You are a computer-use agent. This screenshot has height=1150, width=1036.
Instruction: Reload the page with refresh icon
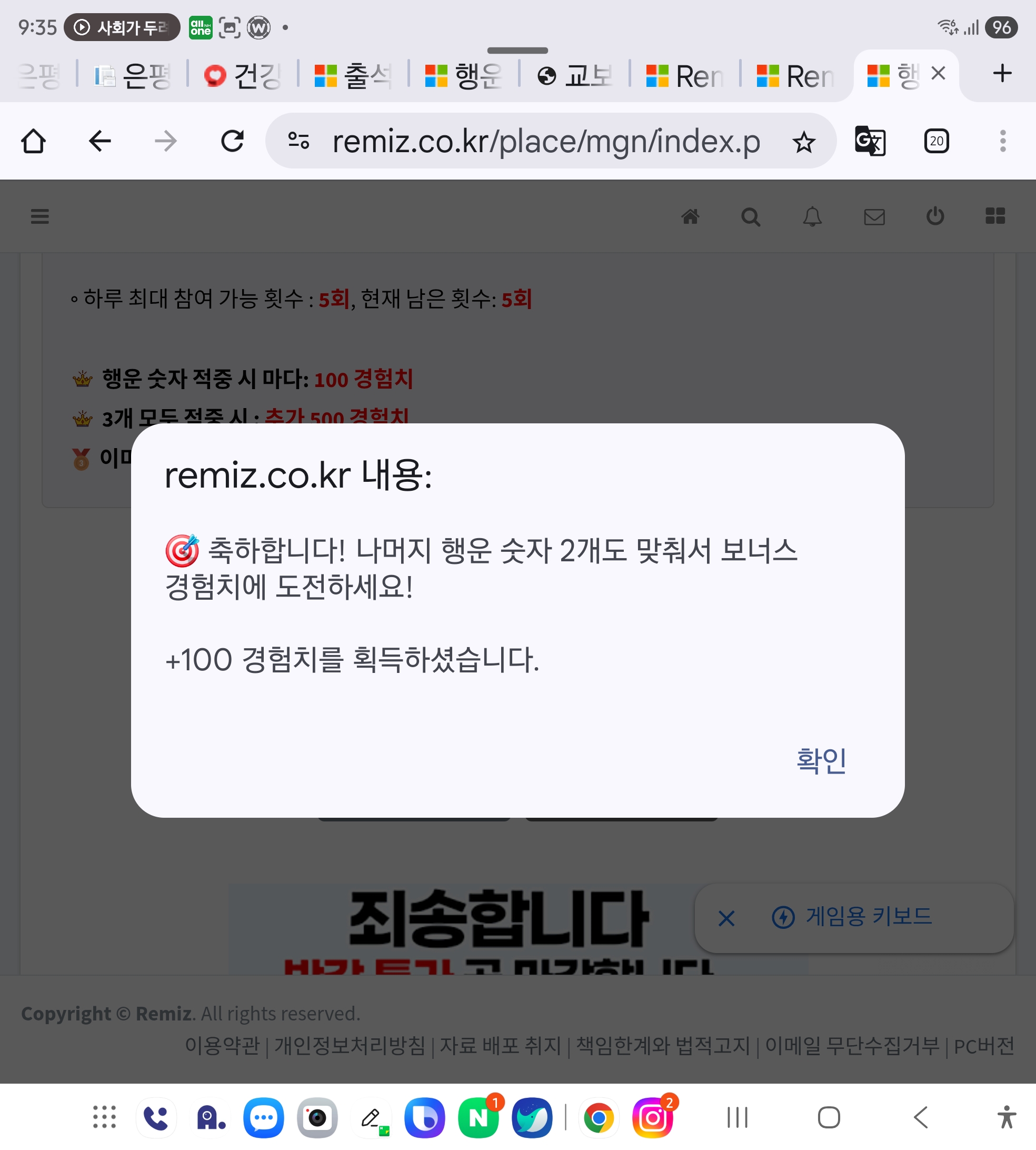[232, 141]
